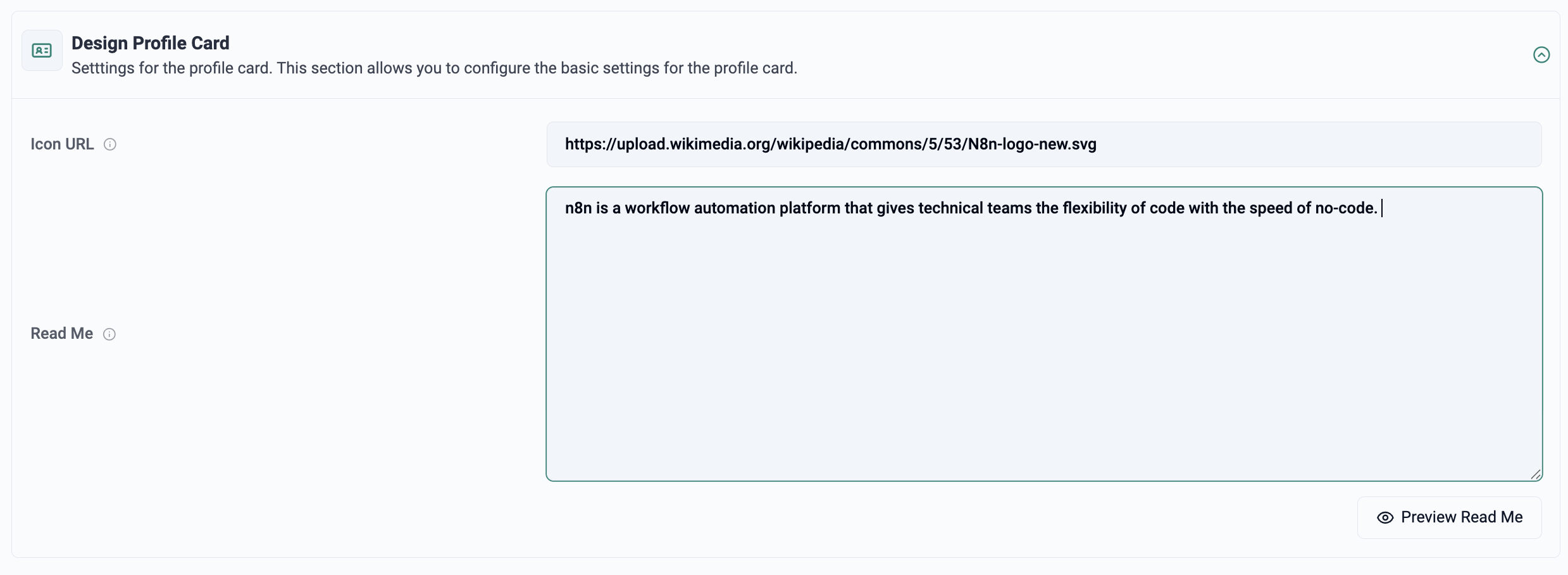
Task: Click the Read Me textarea resize handle
Action: [1536, 474]
